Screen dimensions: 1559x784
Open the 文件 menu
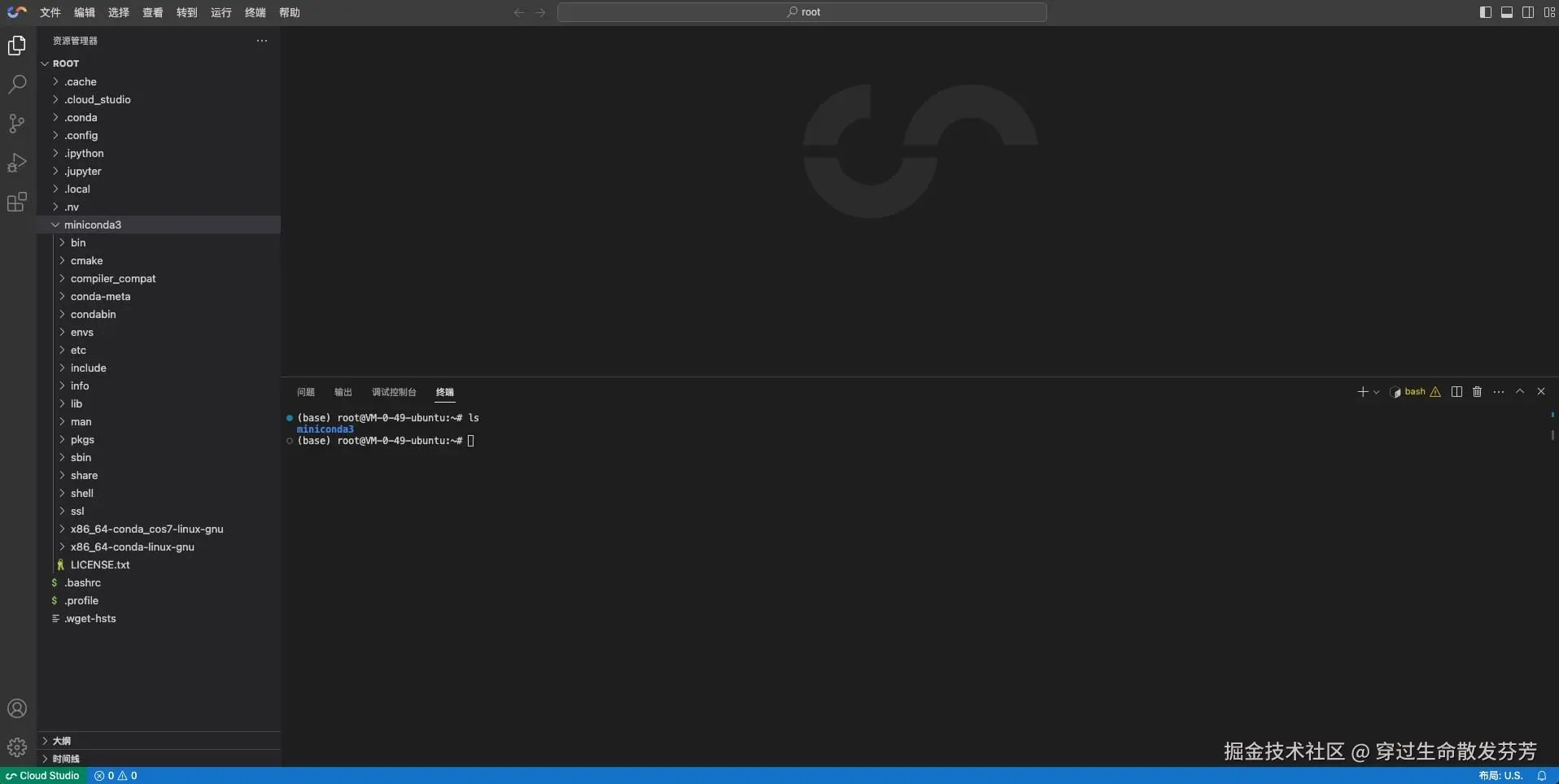pyautogui.click(x=50, y=12)
